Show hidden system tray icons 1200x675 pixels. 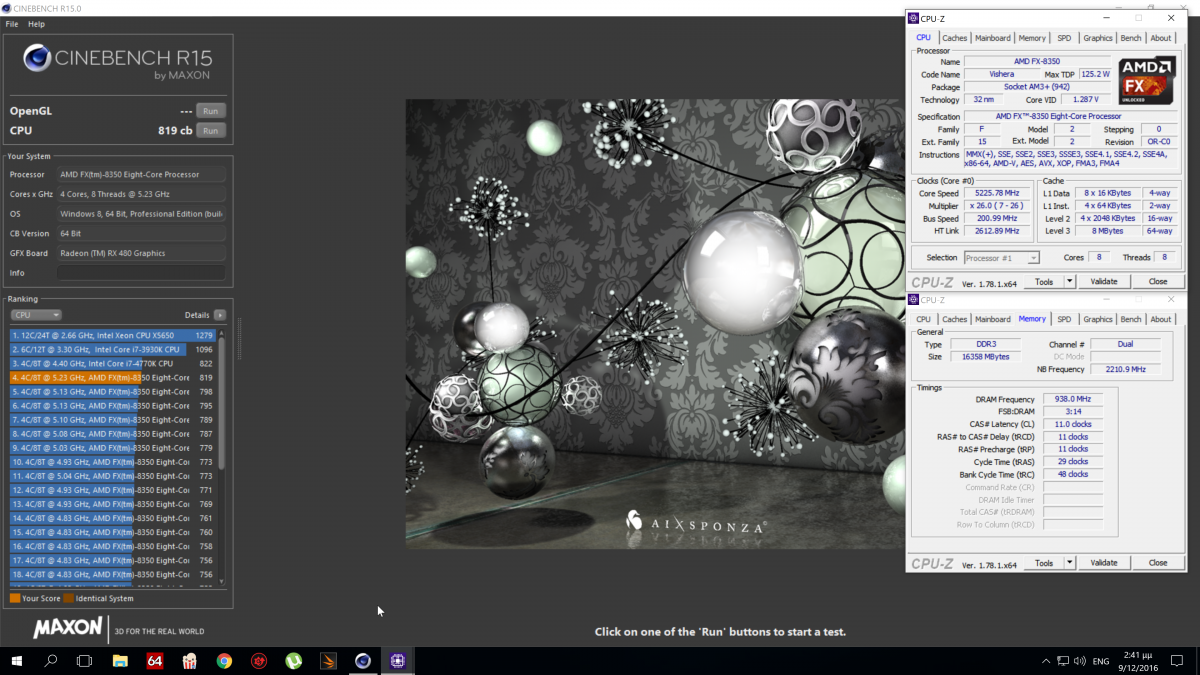[1046, 661]
